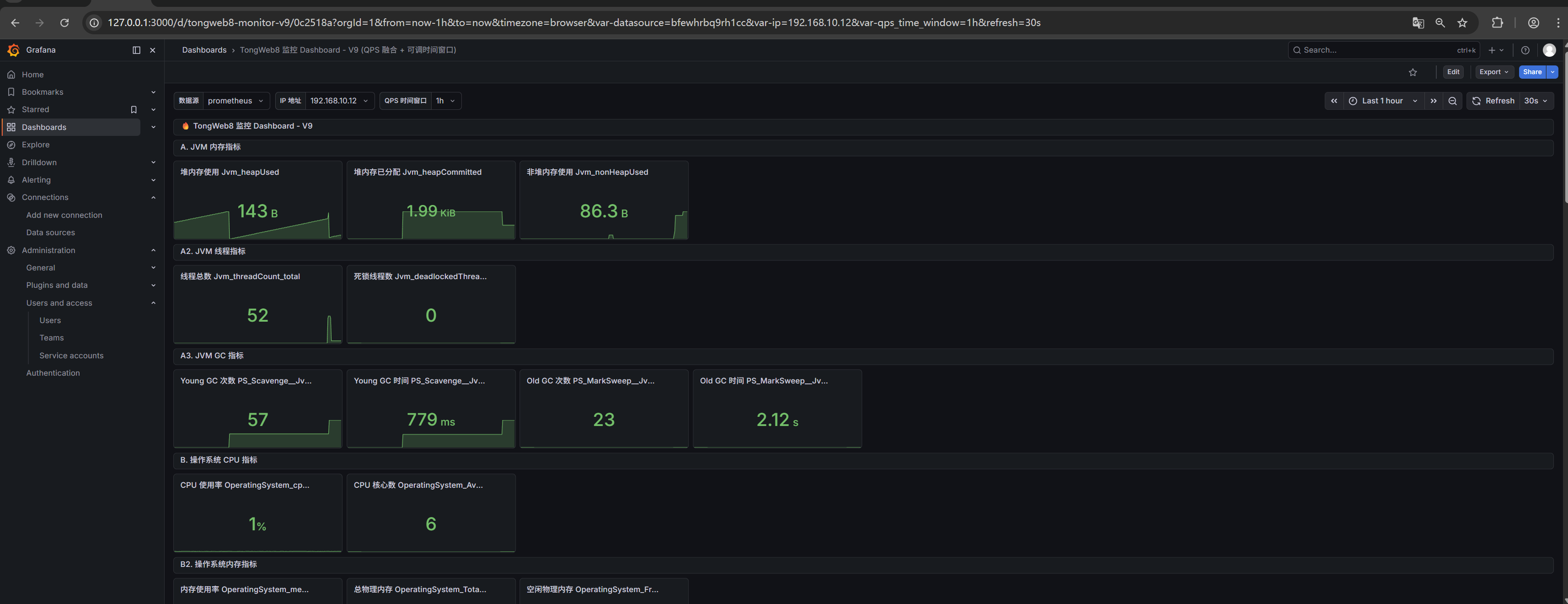Open the Last 1 hour time picker
This screenshot has width=1568, height=604.
pyautogui.click(x=1382, y=101)
